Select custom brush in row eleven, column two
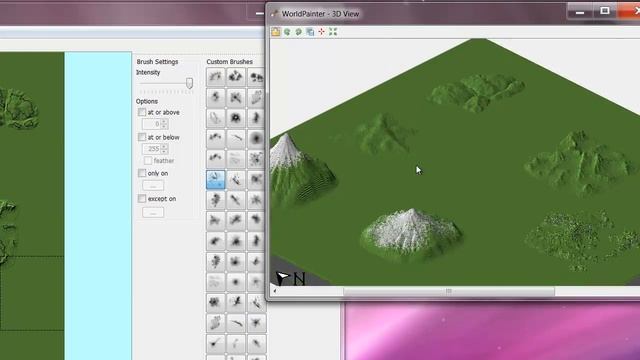Image resolution: width=640 pixels, height=360 pixels. point(236,282)
